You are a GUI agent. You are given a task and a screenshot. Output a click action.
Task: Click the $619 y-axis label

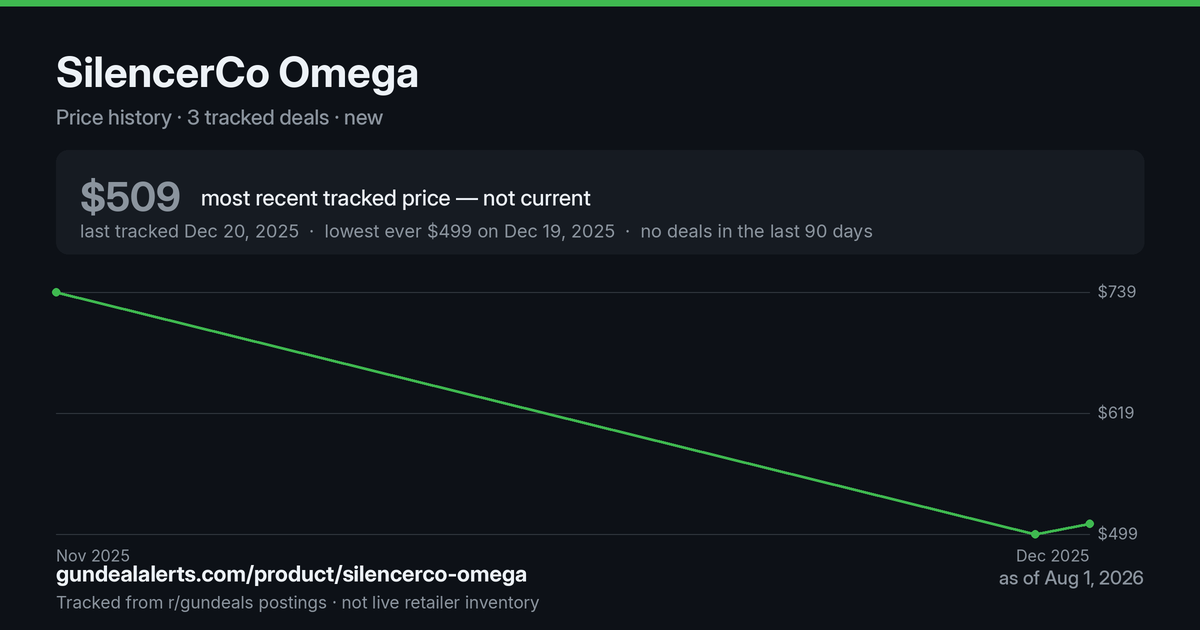(1116, 413)
